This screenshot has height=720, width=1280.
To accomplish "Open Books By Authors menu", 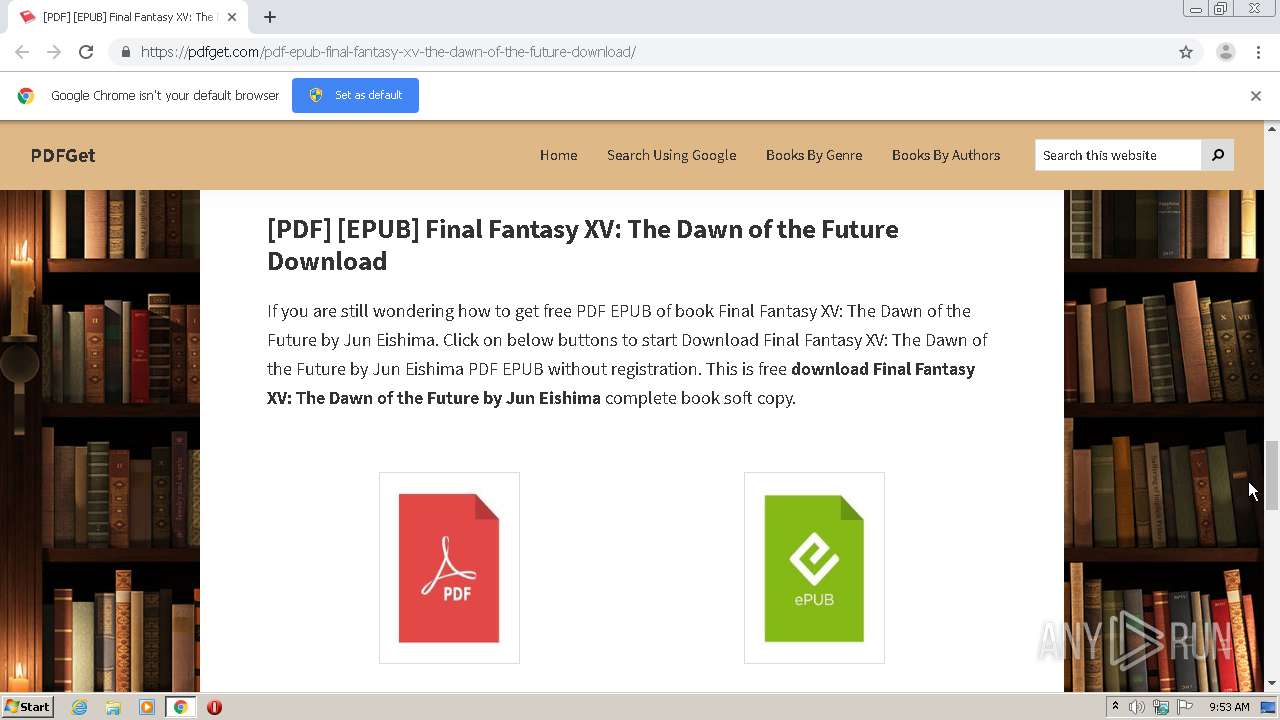I will tap(946, 155).
